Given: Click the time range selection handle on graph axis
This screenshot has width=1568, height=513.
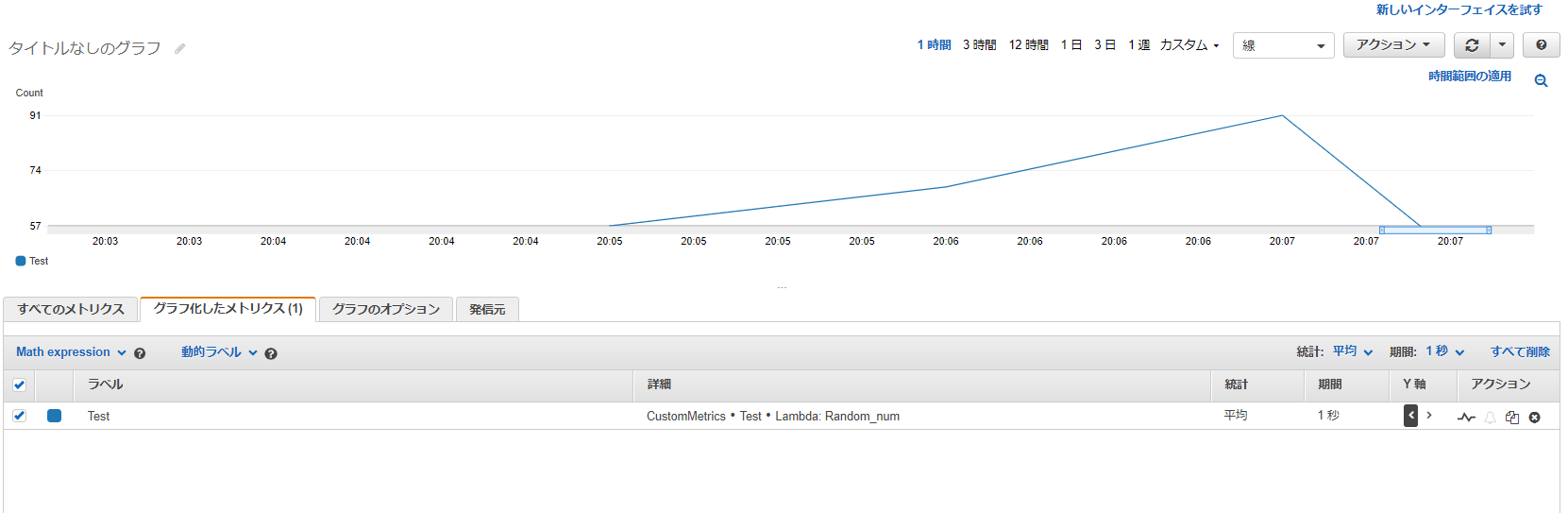Looking at the screenshot, I should (x=1435, y=230).
